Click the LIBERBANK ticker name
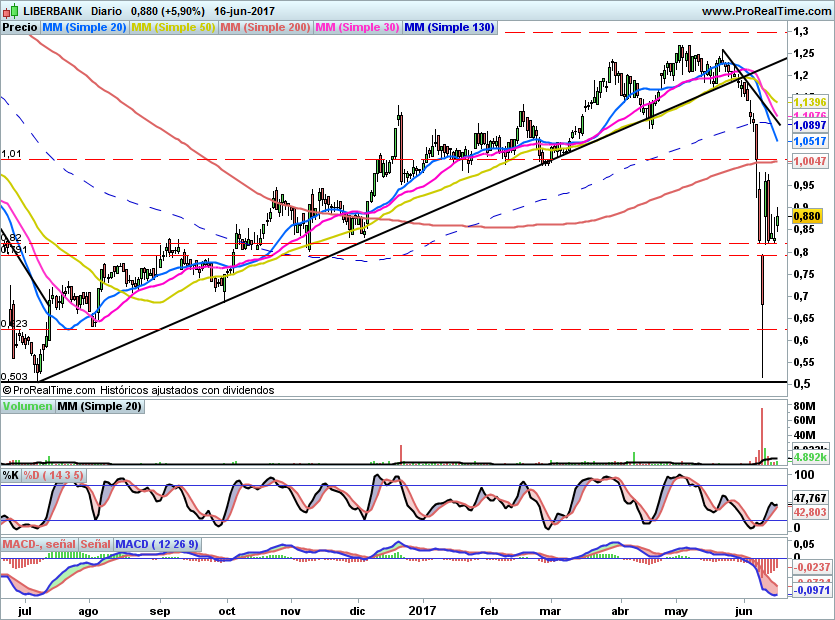The width and height of the screenshot is (835, 620). click(53, 11)
